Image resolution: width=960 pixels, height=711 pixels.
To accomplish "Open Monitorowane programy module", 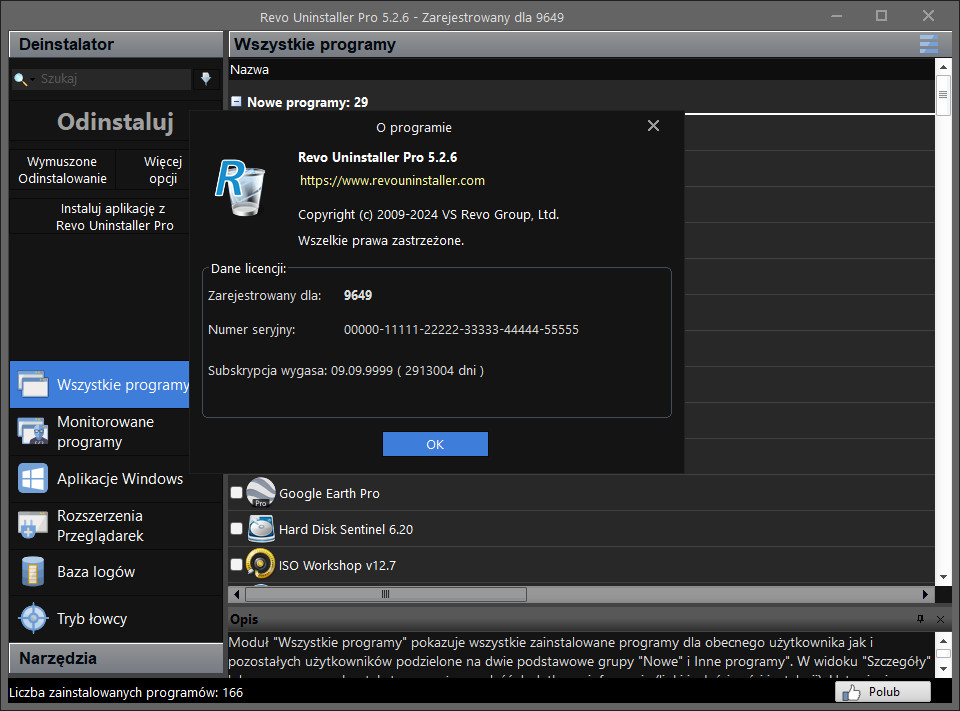I will [x=116, y=432].
